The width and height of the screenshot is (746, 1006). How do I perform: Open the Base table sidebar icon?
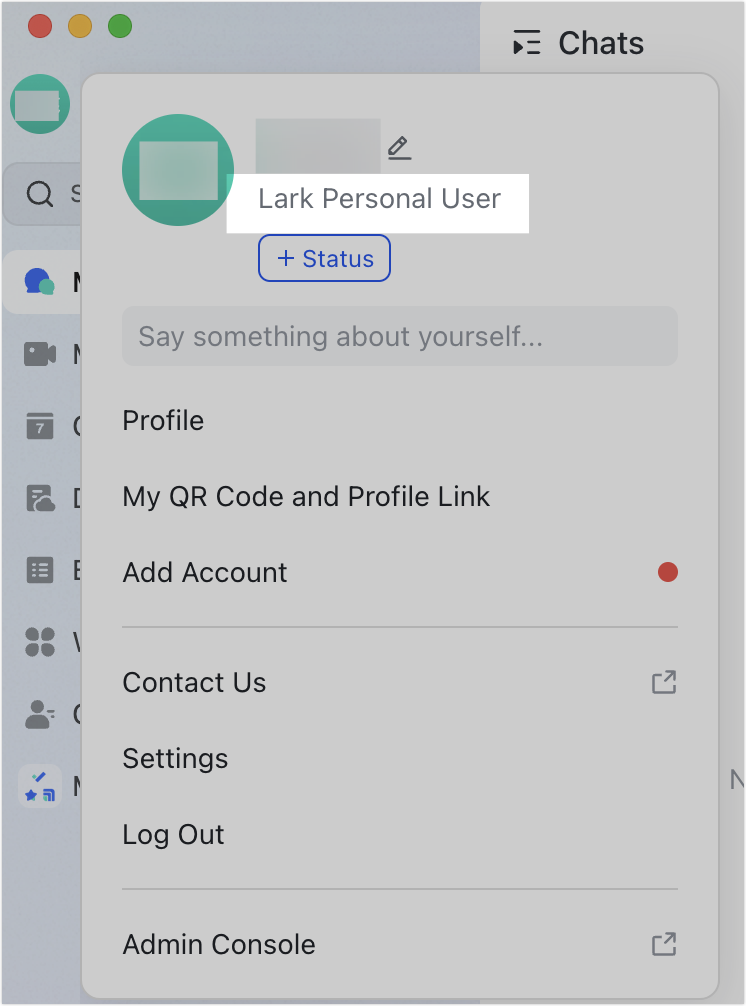40,570
